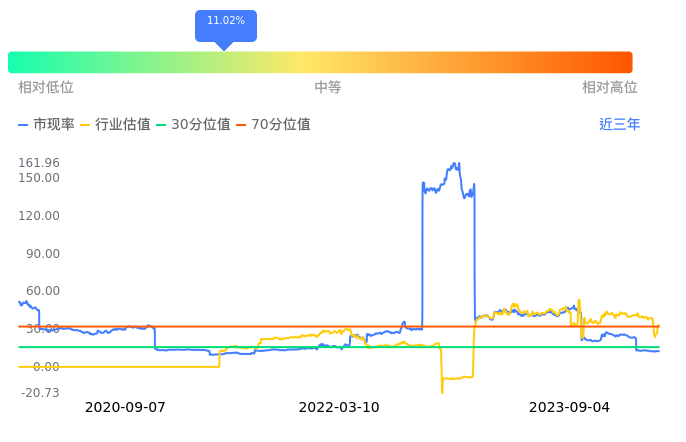The height and width of the screenshot is (442, 686).
Task: Click the 60.00 y-axis label
Action: coord(43,291)
